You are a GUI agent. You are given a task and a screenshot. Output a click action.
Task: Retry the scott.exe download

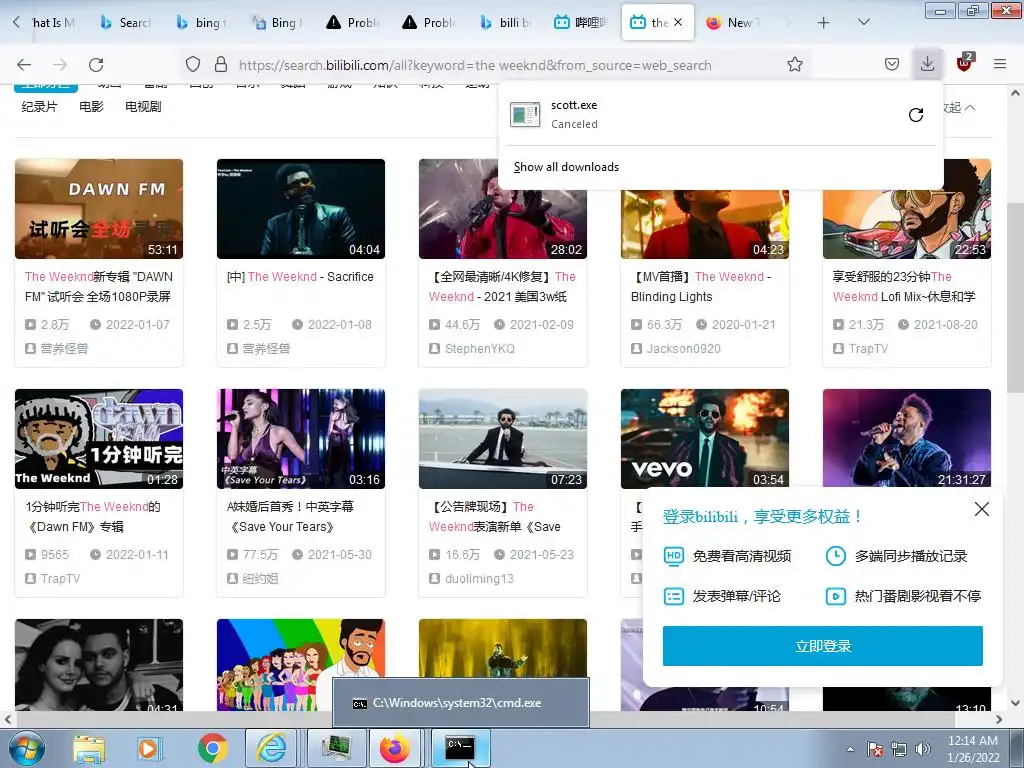pos(916,115)
